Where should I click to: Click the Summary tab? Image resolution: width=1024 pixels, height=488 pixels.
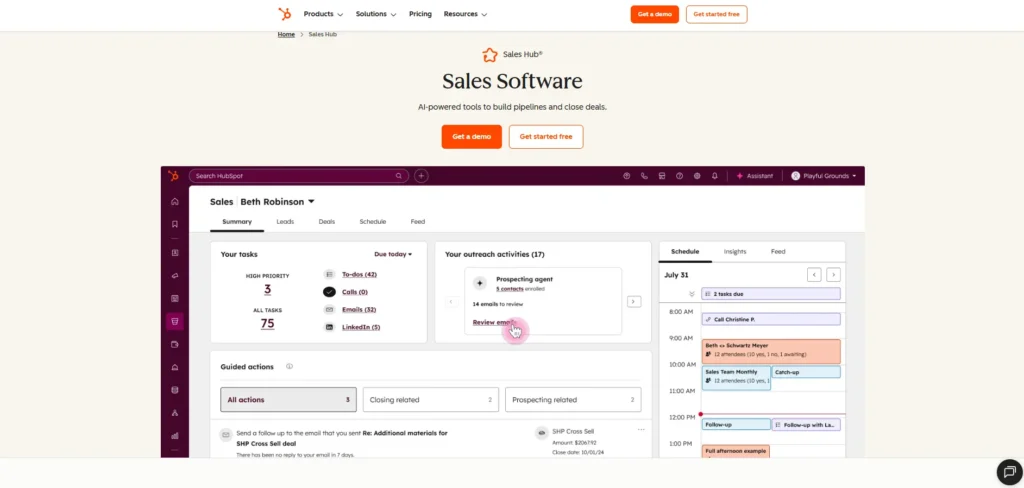click(x=237, y=221)
